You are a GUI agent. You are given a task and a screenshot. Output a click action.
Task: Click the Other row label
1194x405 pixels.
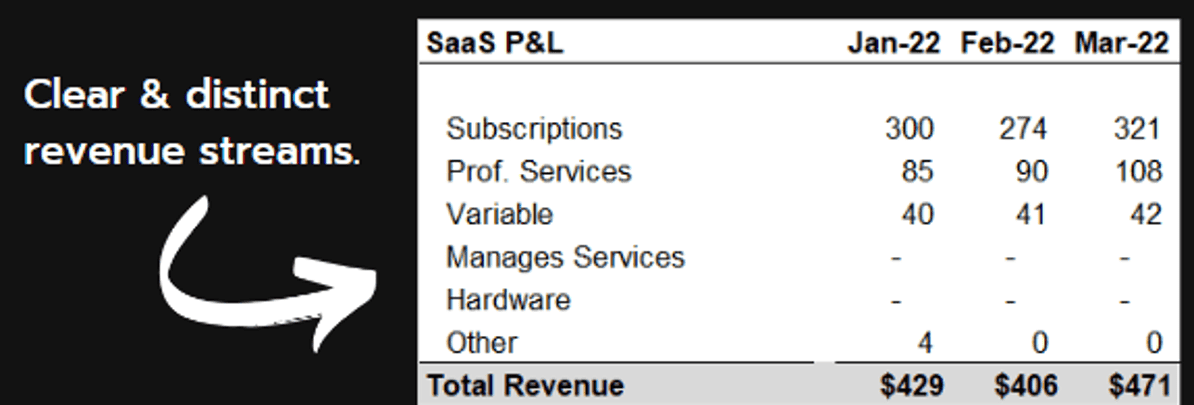point(482,343)
